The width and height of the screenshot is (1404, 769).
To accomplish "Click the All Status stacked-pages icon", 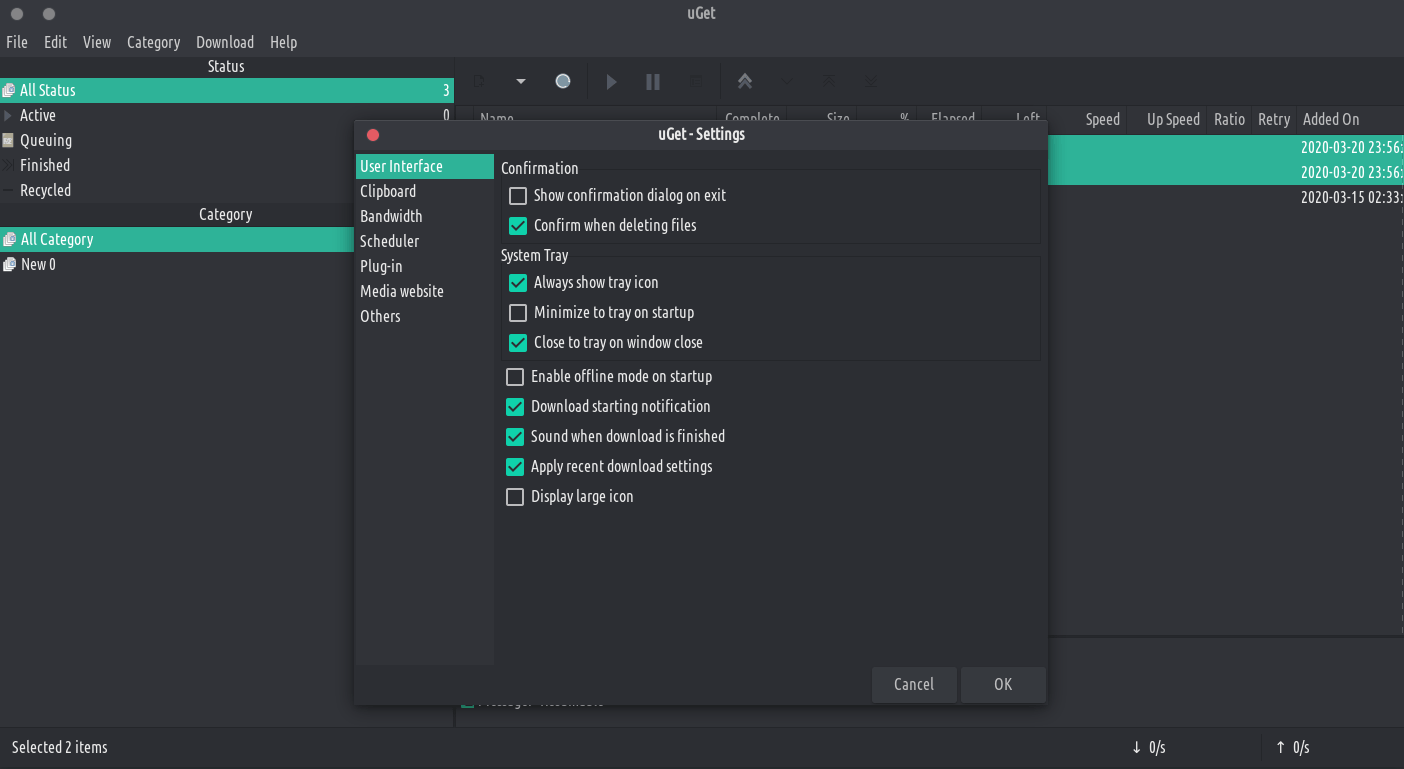I will tap(9, 90).
